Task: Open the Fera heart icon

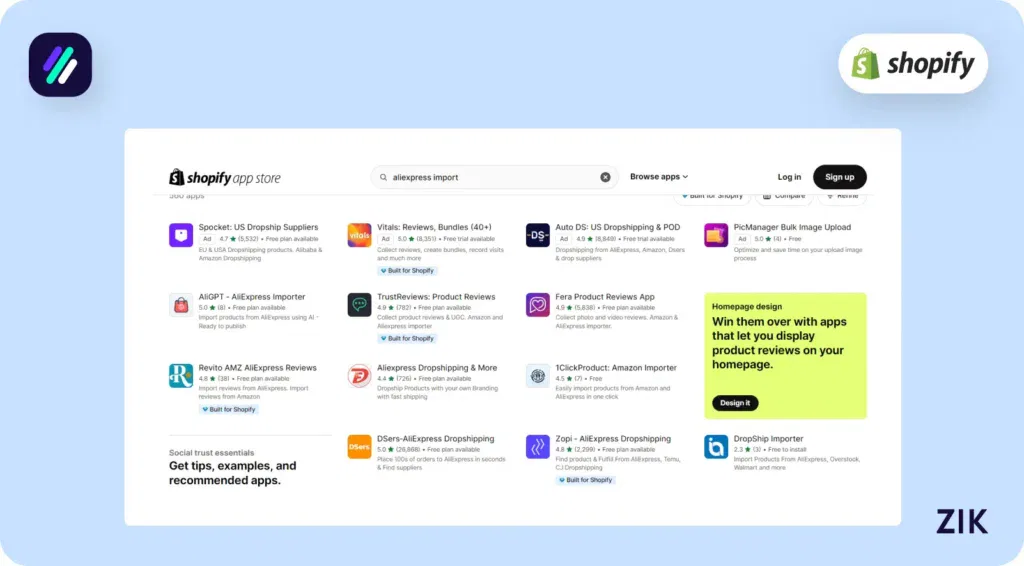Action: 537,305
